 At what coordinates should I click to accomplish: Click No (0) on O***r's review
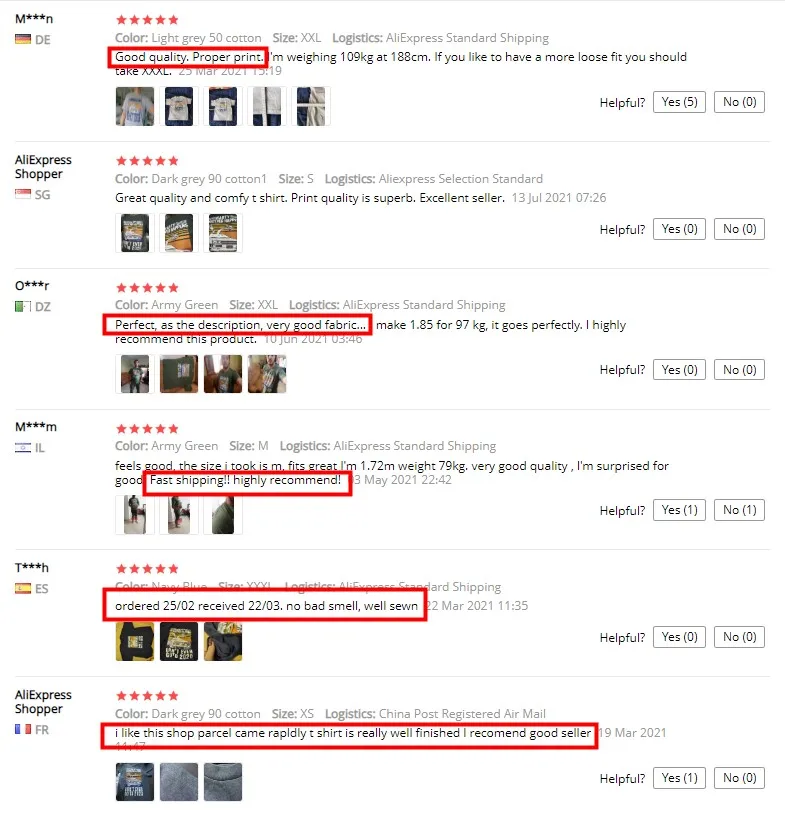(739, 370)
